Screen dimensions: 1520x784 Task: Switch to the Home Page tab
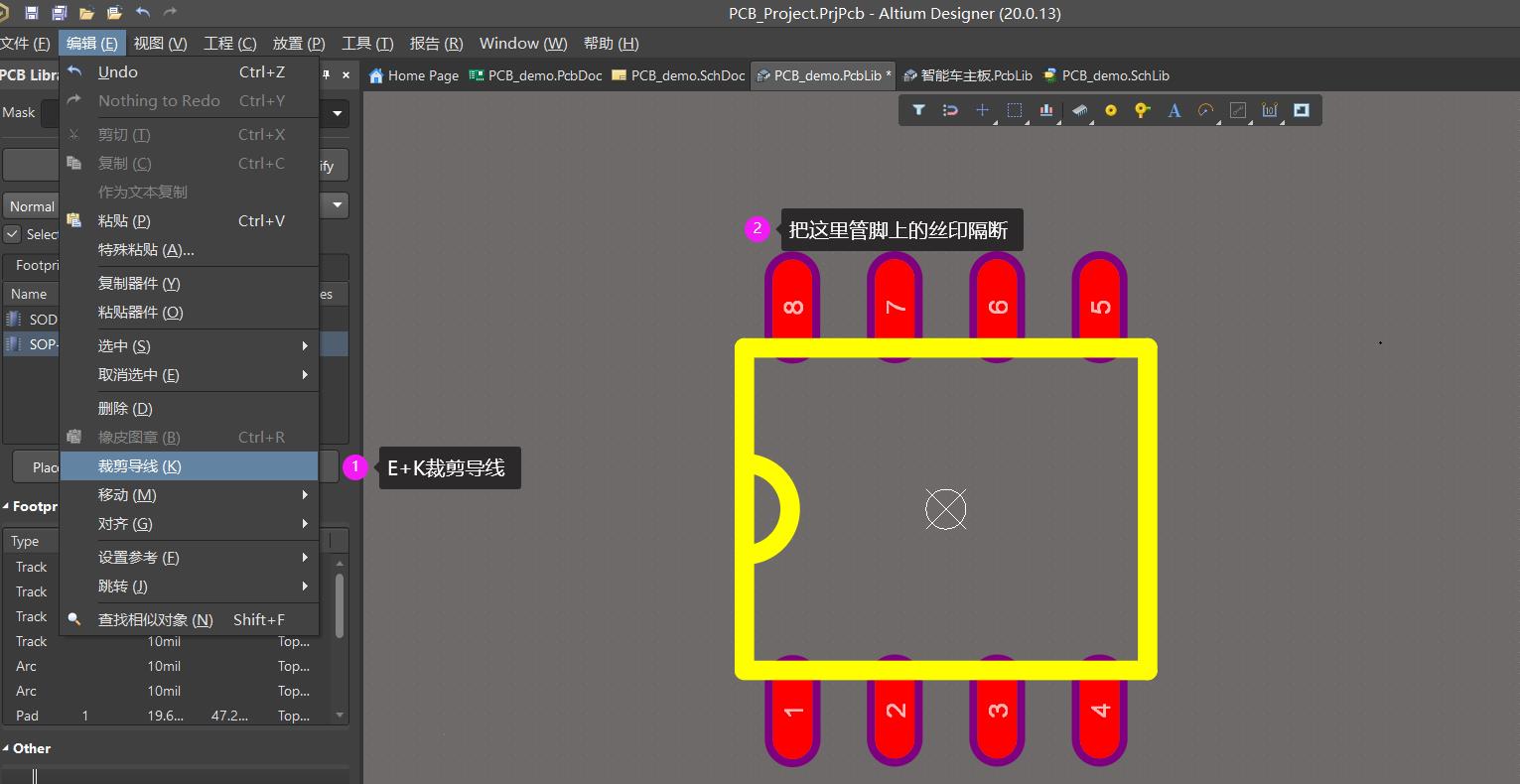[x=414, y=75]
